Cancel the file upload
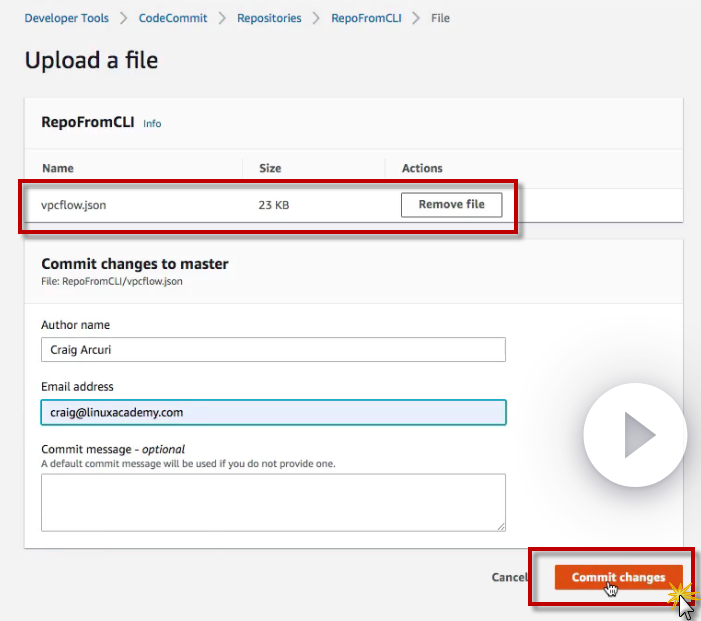The width and height of the screenshot is (701, 621). (509, 577)
